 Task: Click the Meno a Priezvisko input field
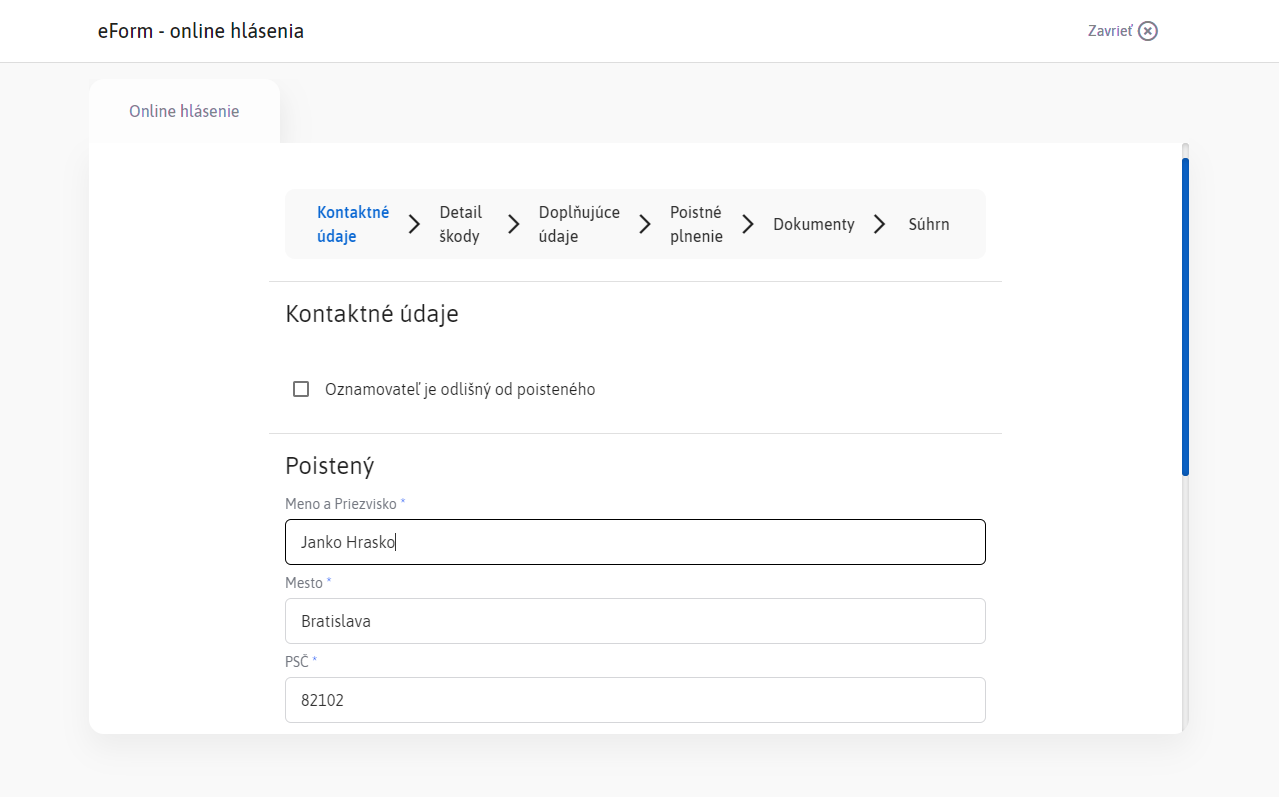click(635, 542)
